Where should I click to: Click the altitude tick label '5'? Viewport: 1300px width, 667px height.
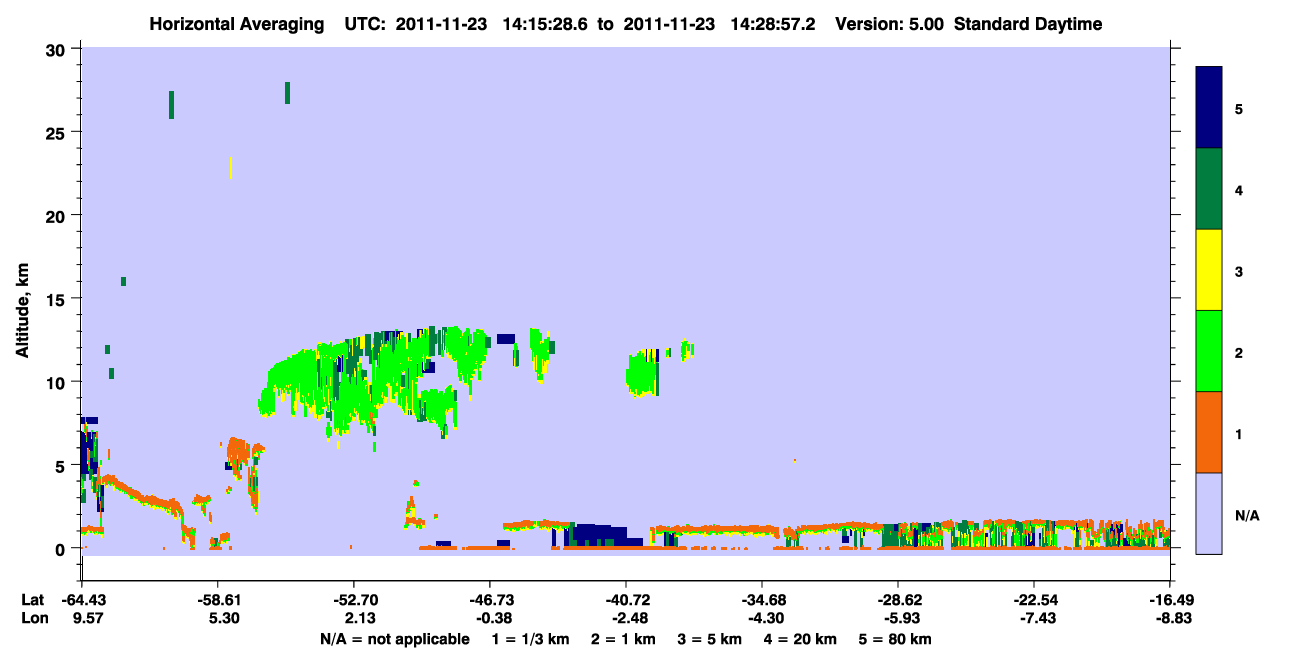pos(62,465)
